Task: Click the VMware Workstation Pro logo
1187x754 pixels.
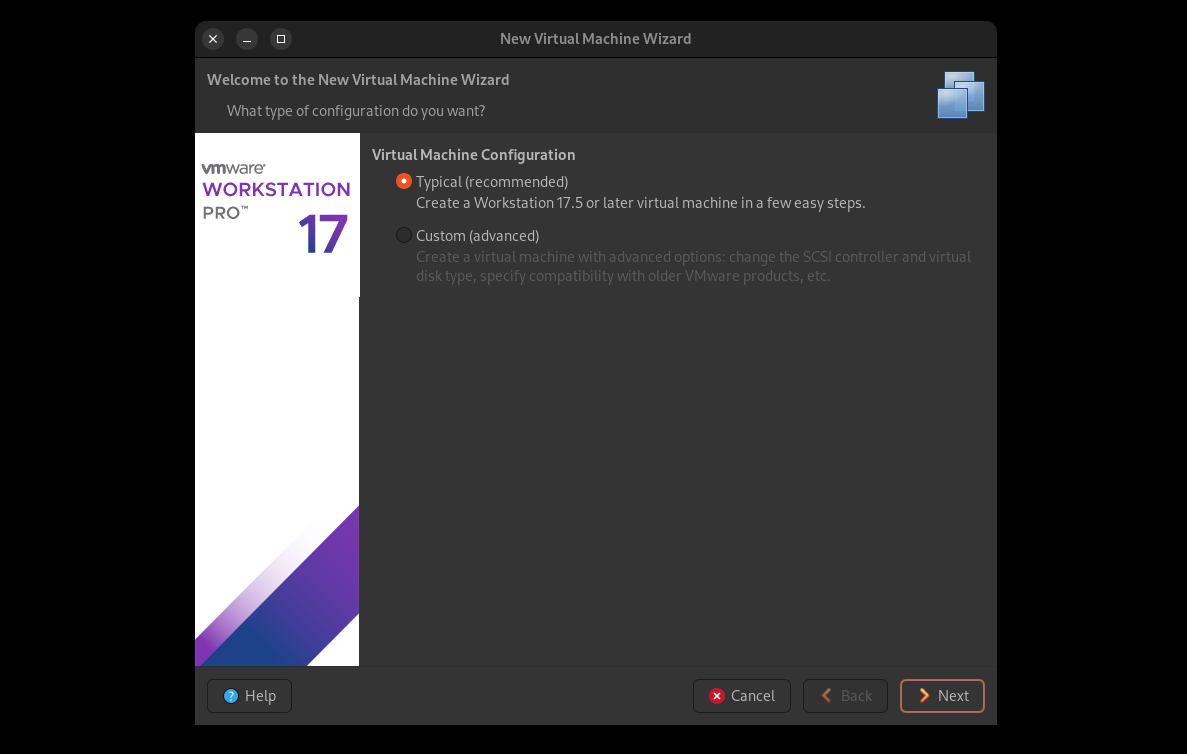Action: point(275,190)
